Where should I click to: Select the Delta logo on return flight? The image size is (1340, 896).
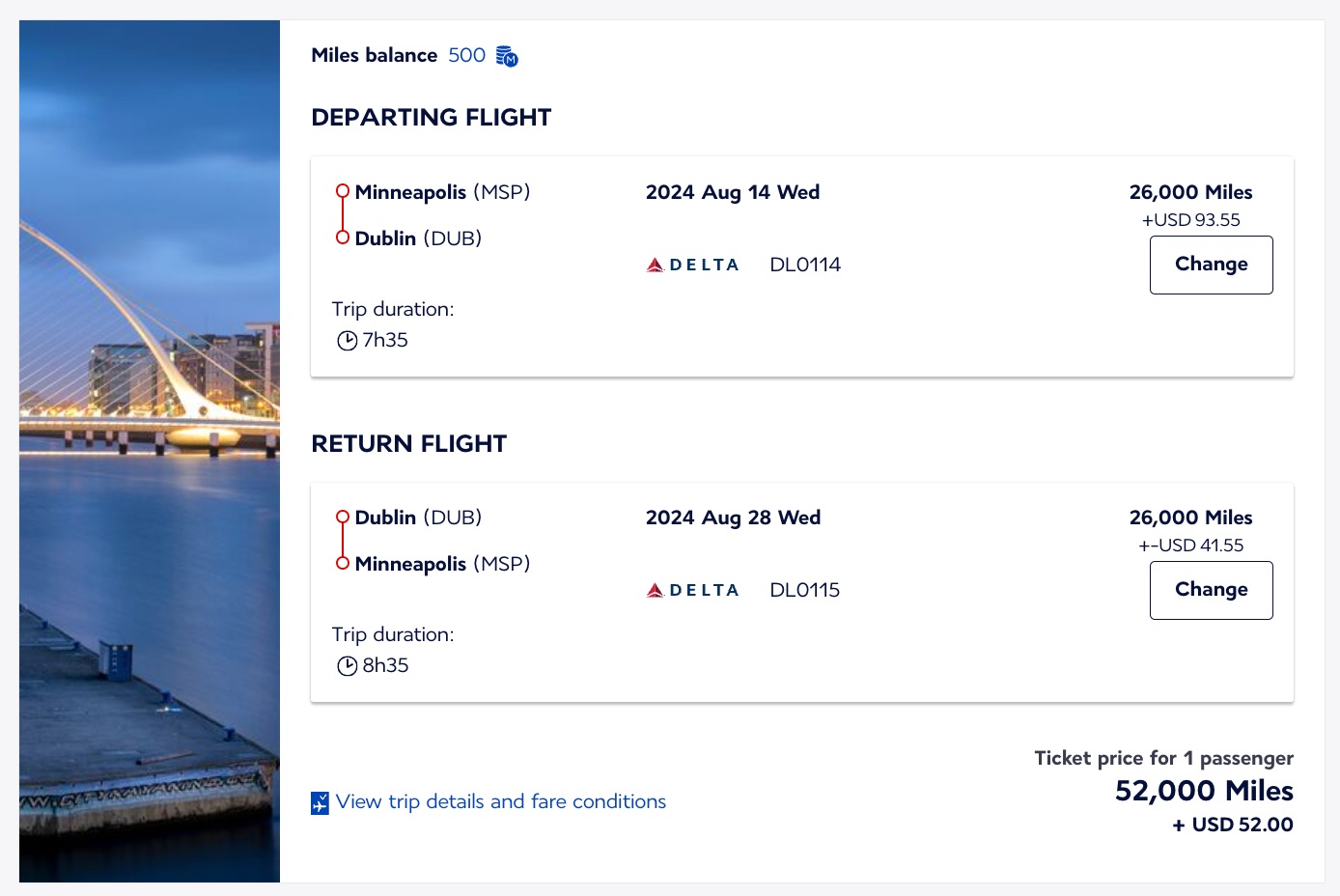coord(692,589)
